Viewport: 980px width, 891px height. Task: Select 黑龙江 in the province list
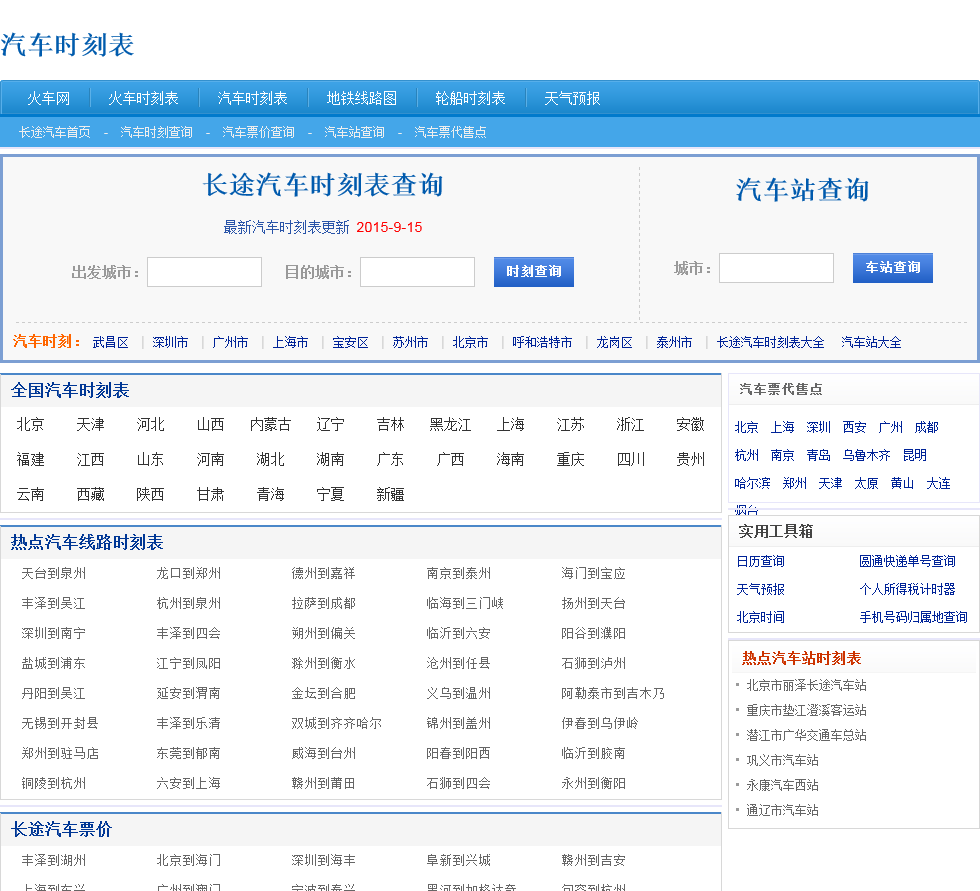click(450, 424)
